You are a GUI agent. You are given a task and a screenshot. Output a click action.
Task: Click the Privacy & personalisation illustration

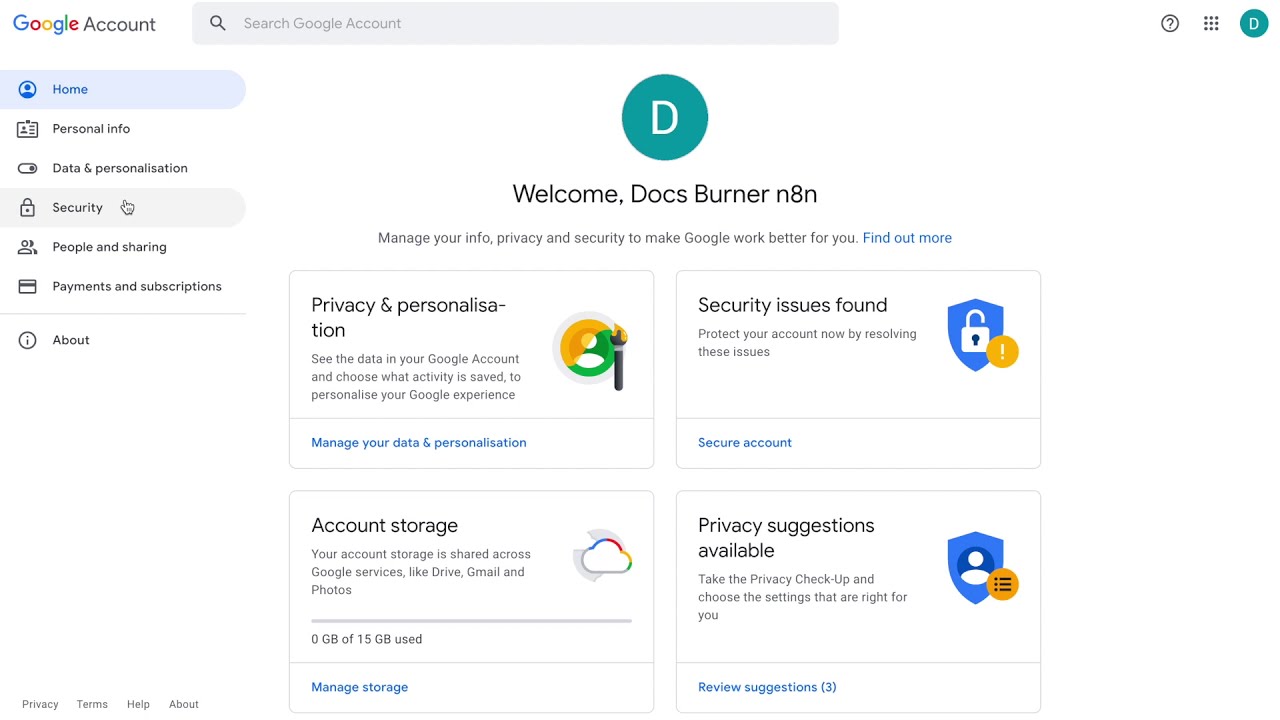pyautogui.click(x=591, y=351)
